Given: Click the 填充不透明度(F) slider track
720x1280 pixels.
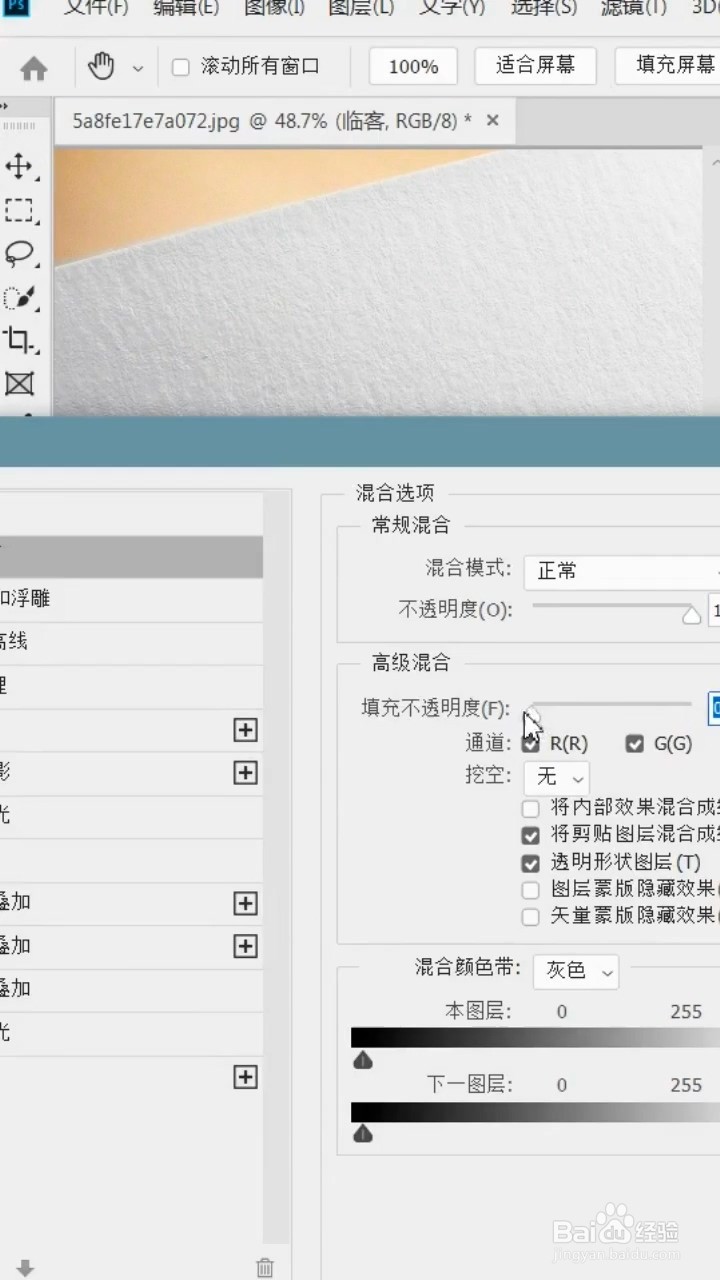Looking at the screenshot, I should click(x=611, y=704).
